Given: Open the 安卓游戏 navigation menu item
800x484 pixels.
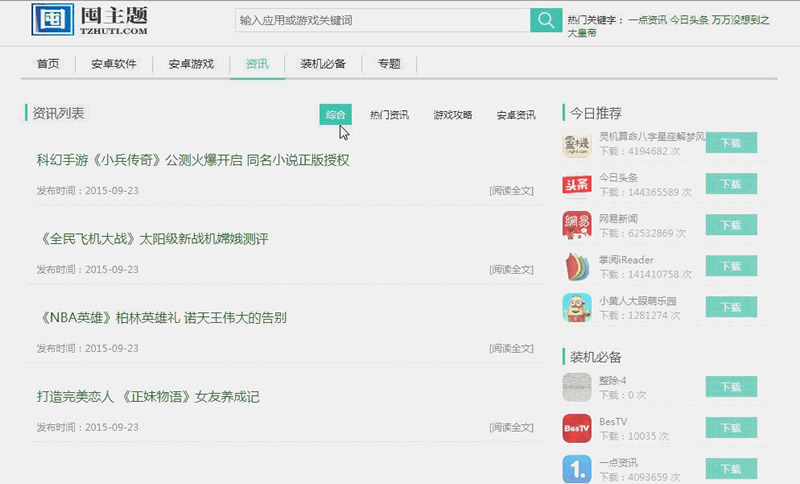Looking at the screenshot, I should click(191, 64).
